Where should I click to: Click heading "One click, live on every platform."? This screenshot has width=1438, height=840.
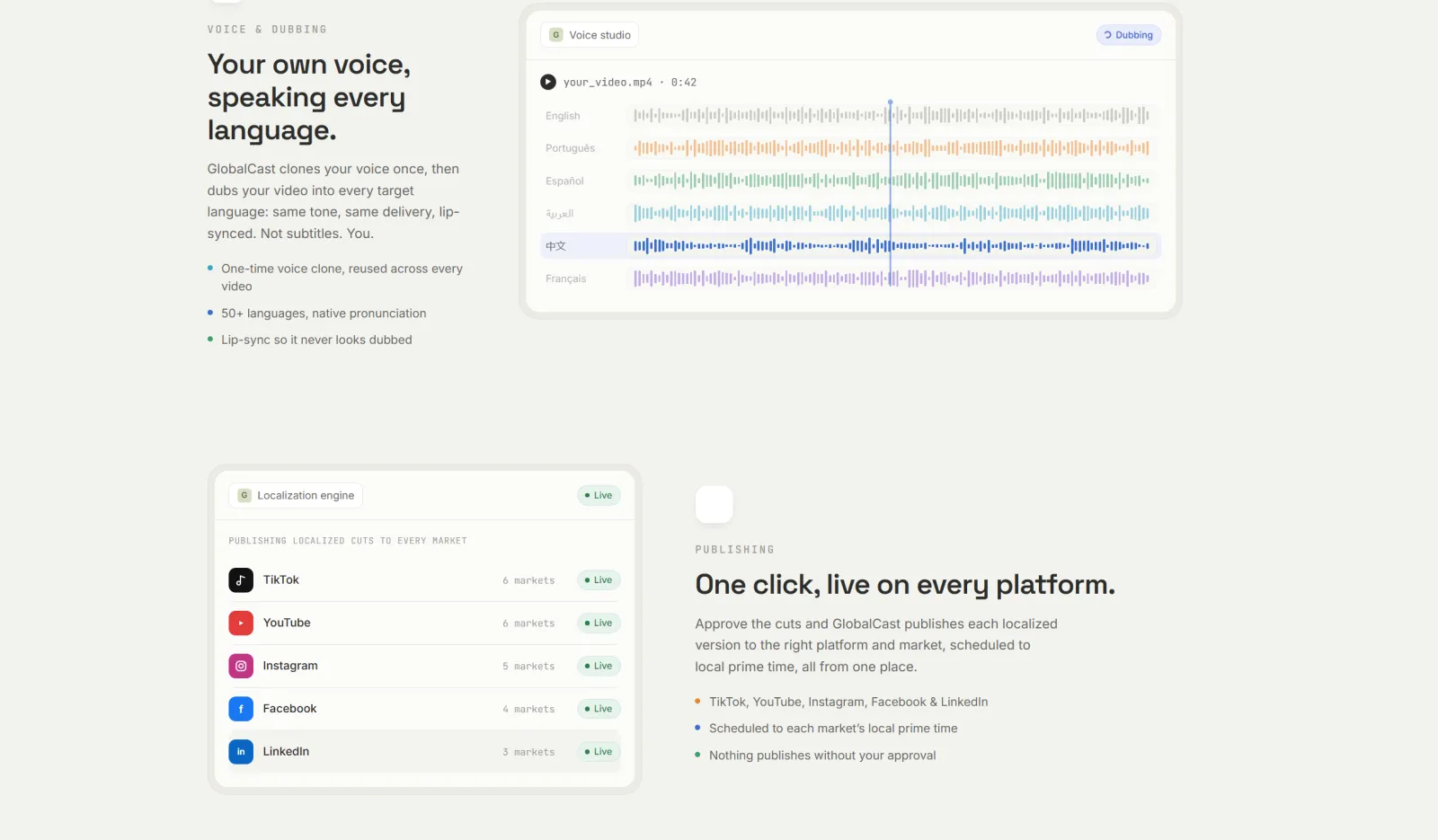coord(905,585)
